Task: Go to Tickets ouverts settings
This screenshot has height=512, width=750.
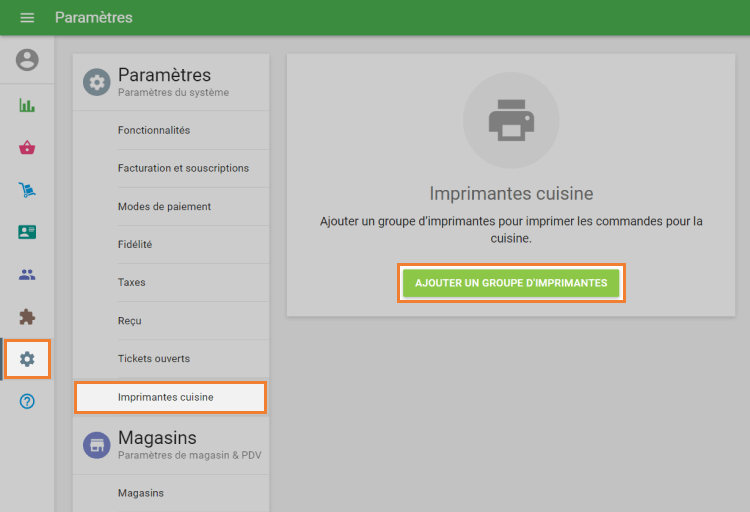Action: pyautogui.click(x=153, y=358)
